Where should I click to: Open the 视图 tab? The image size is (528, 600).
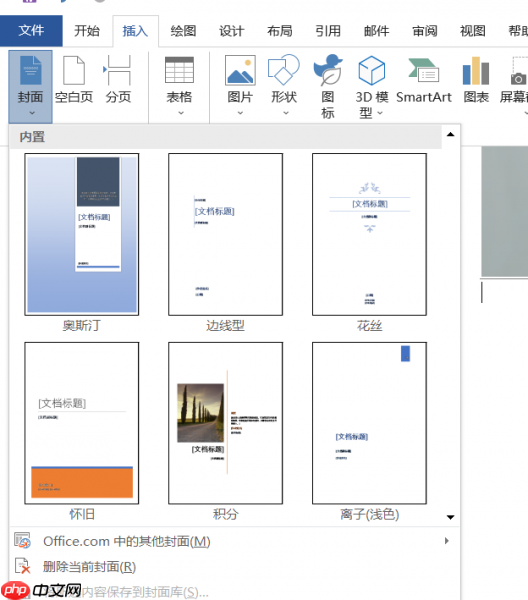[x=473, y=31]
